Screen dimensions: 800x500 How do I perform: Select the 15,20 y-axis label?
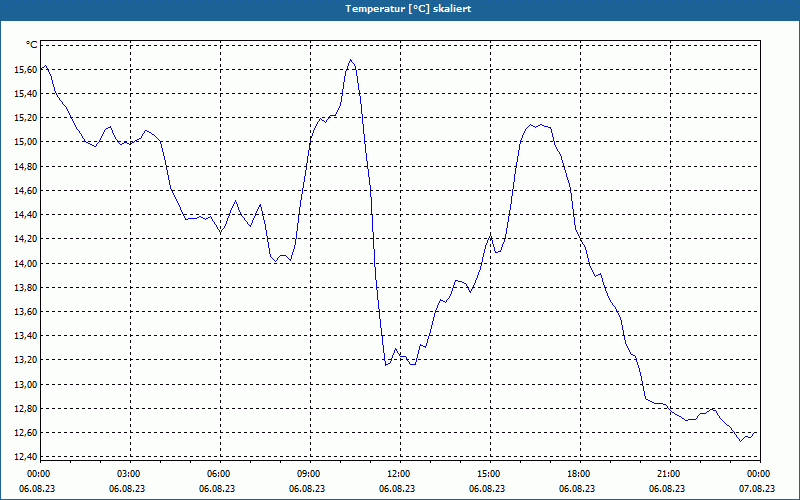26,118
